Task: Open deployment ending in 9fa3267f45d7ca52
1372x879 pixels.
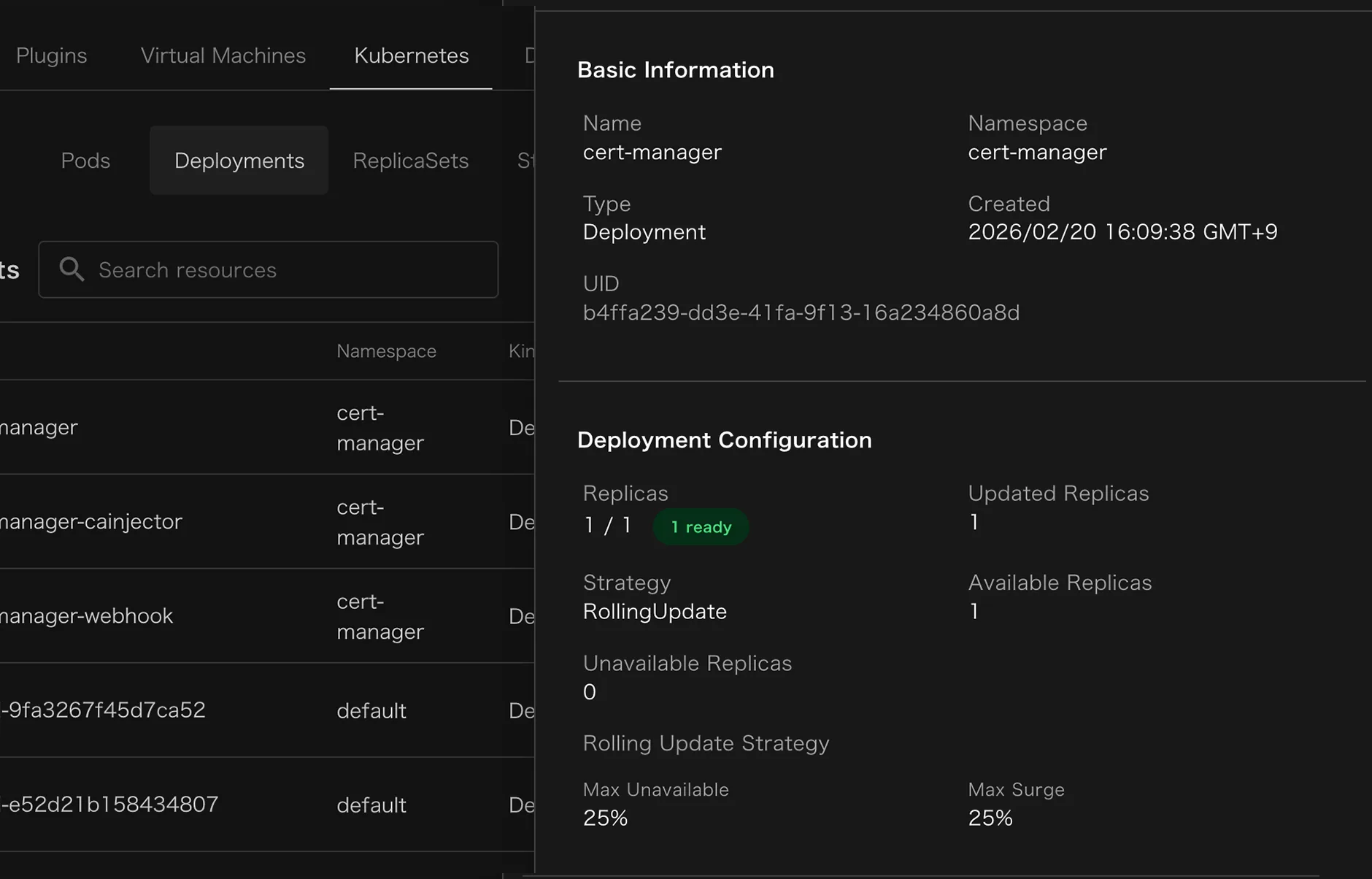Action: coord(267,710)
